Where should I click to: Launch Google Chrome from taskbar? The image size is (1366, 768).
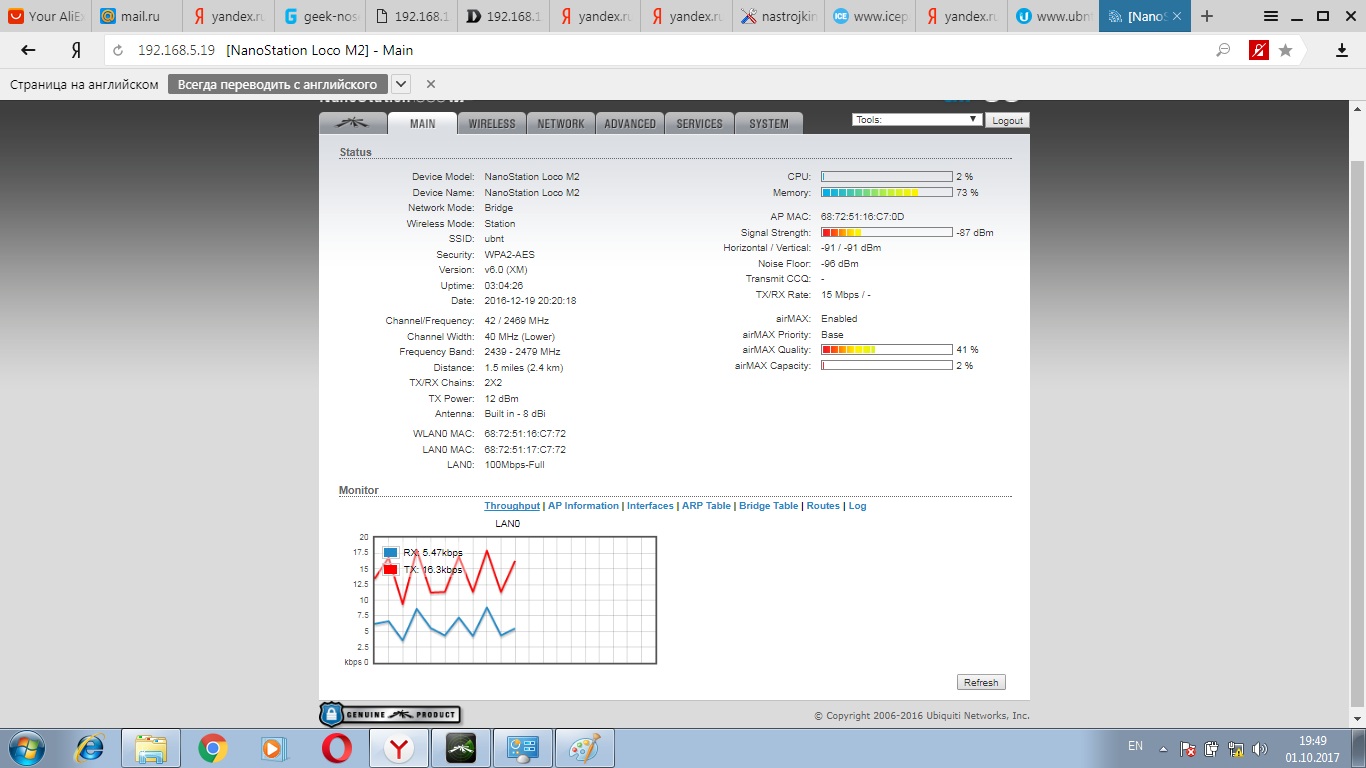click(212, 748)
